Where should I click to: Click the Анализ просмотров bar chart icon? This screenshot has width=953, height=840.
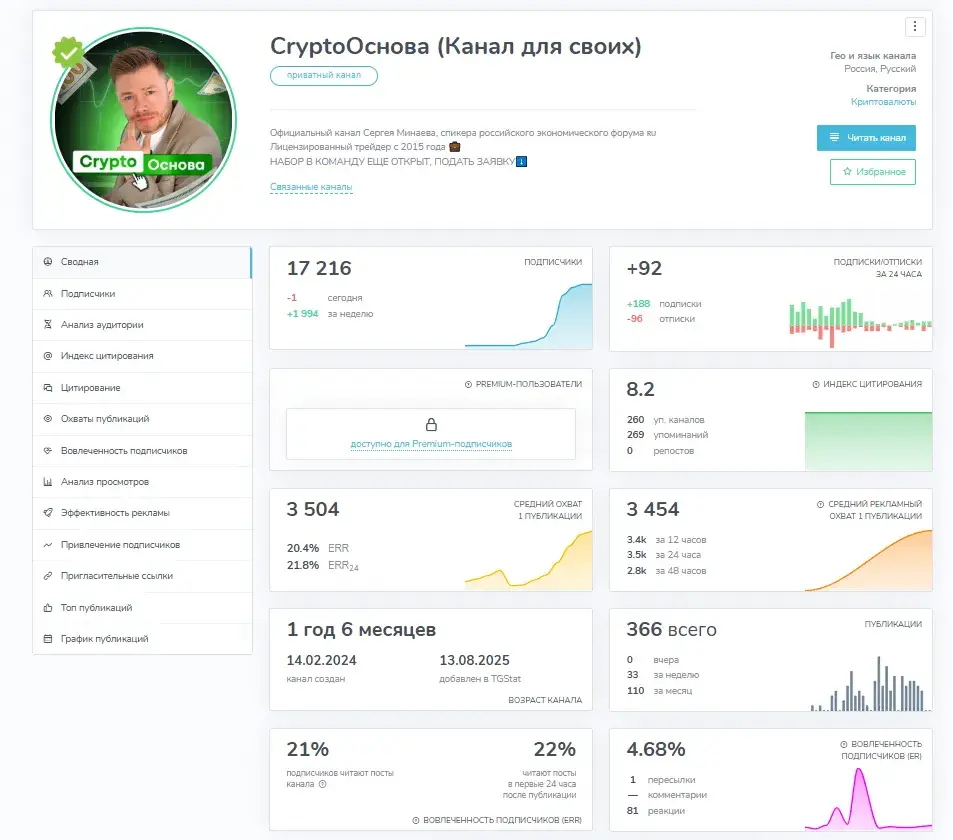[x=48, y=481]
